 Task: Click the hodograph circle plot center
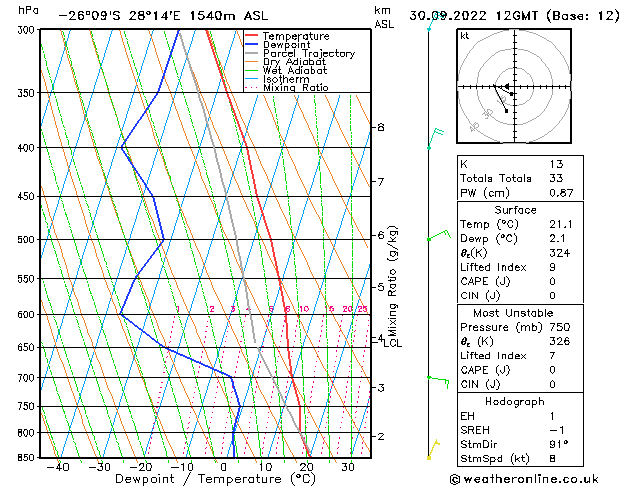(x=506, y=88)
